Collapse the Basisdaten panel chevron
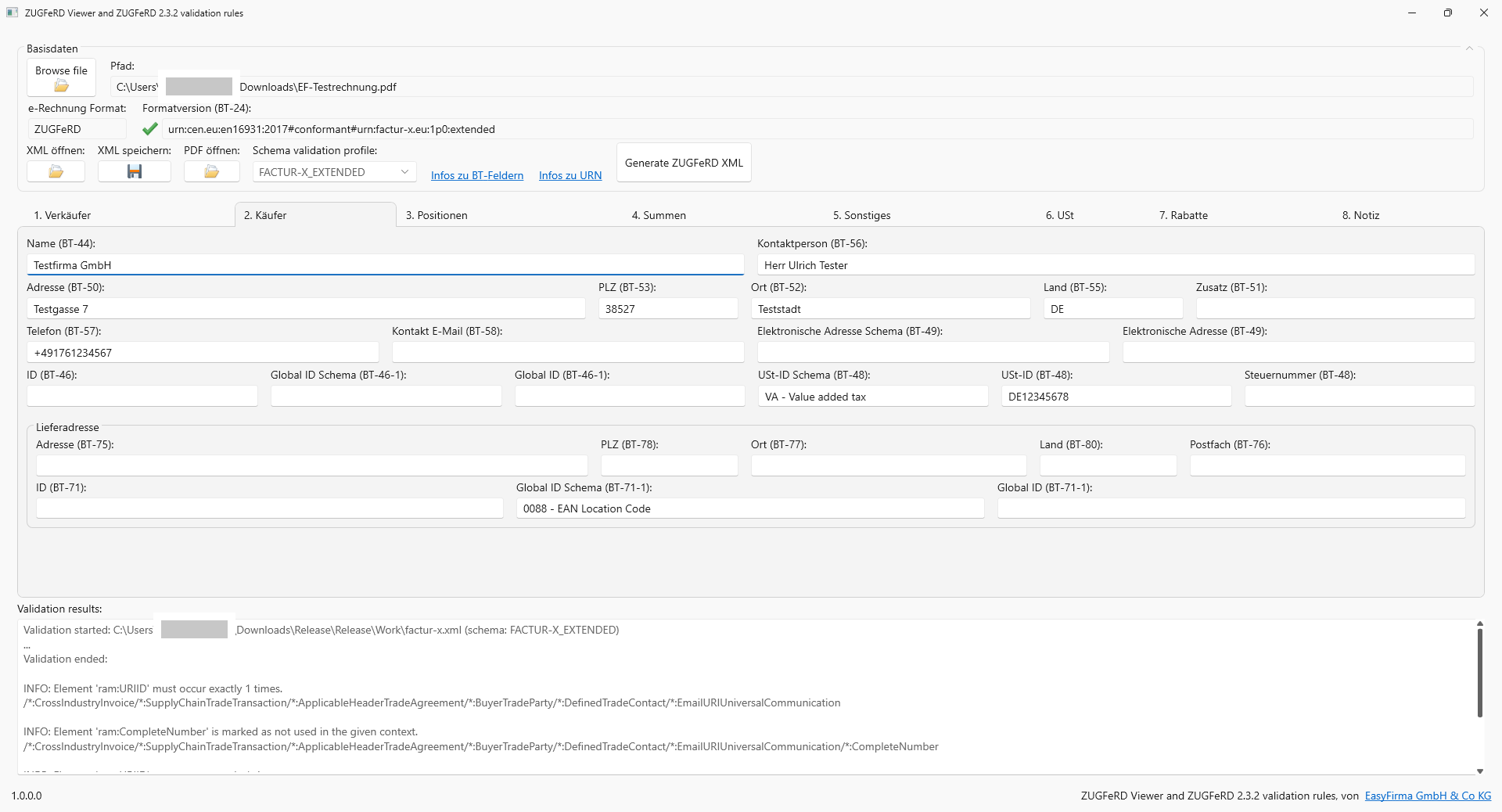 pos(1469,49)
